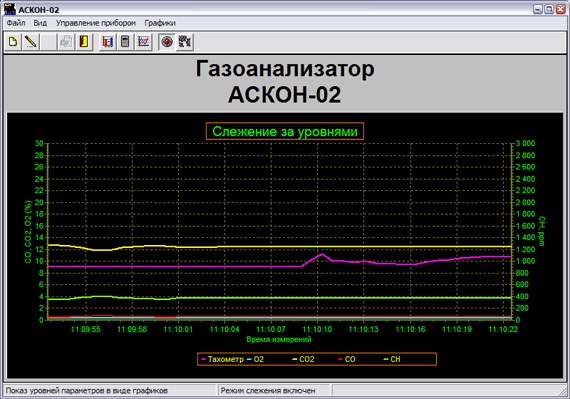
Task: Toggle the Тахометр series in the legend
Action: click(x=222, y=359)
